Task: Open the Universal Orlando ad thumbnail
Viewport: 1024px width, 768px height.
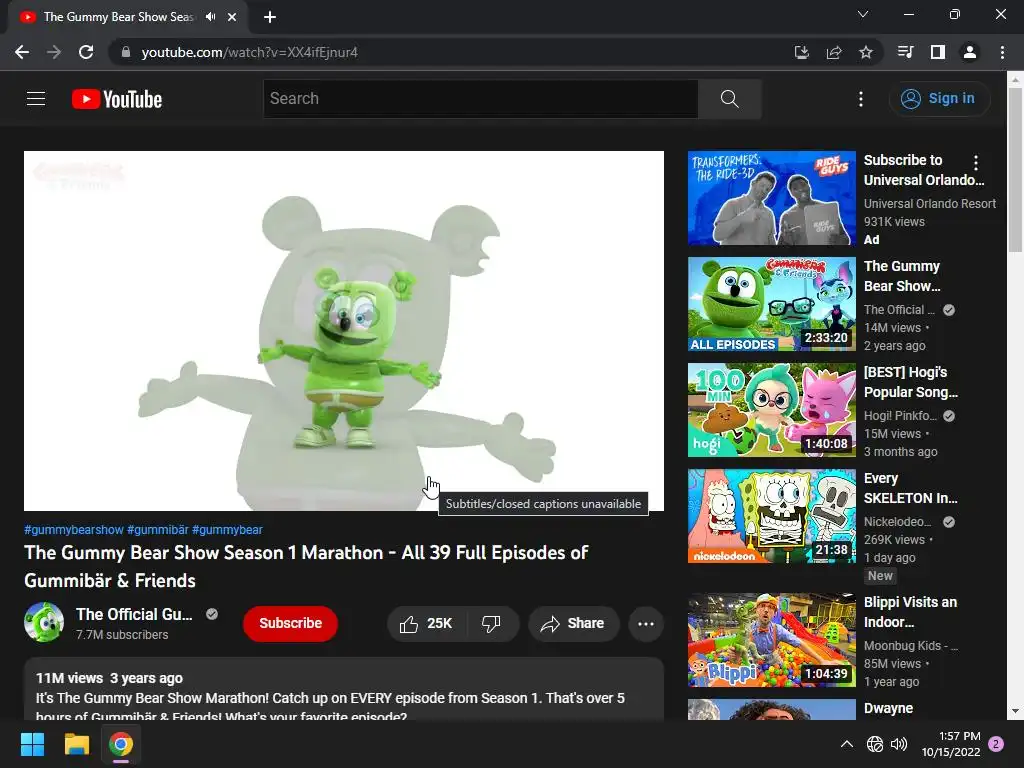Action: 771,198
